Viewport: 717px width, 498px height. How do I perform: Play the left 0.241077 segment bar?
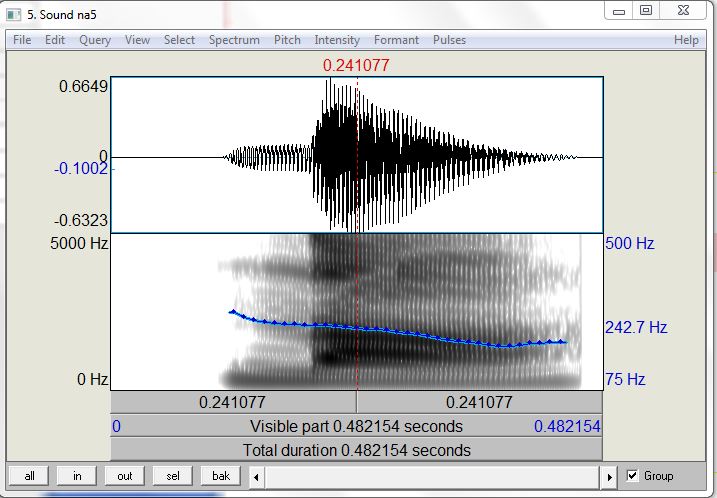click(233, 402)
